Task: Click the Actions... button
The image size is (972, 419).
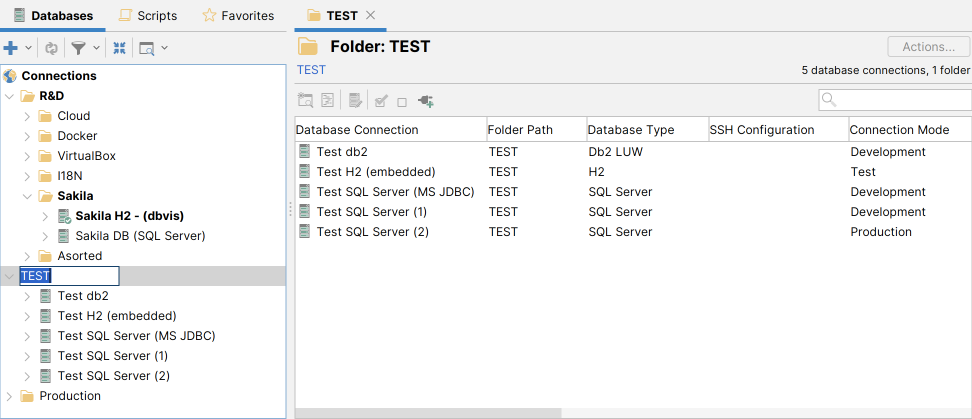Action: point(928,47)
